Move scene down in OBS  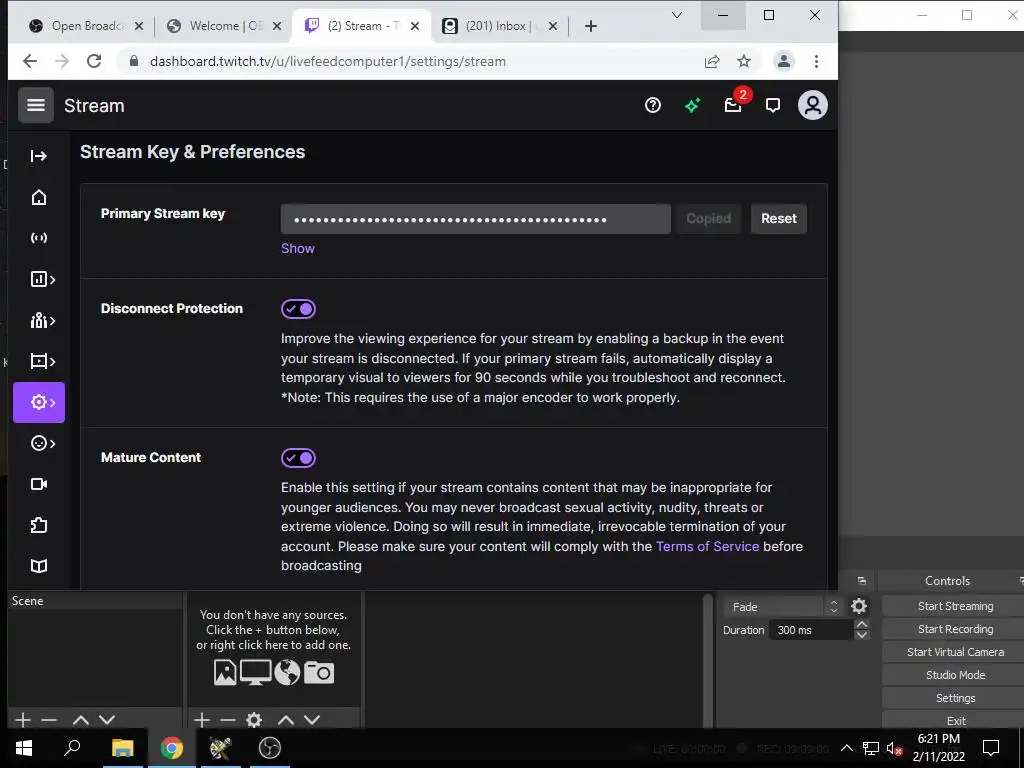click(x=107, y=720)
